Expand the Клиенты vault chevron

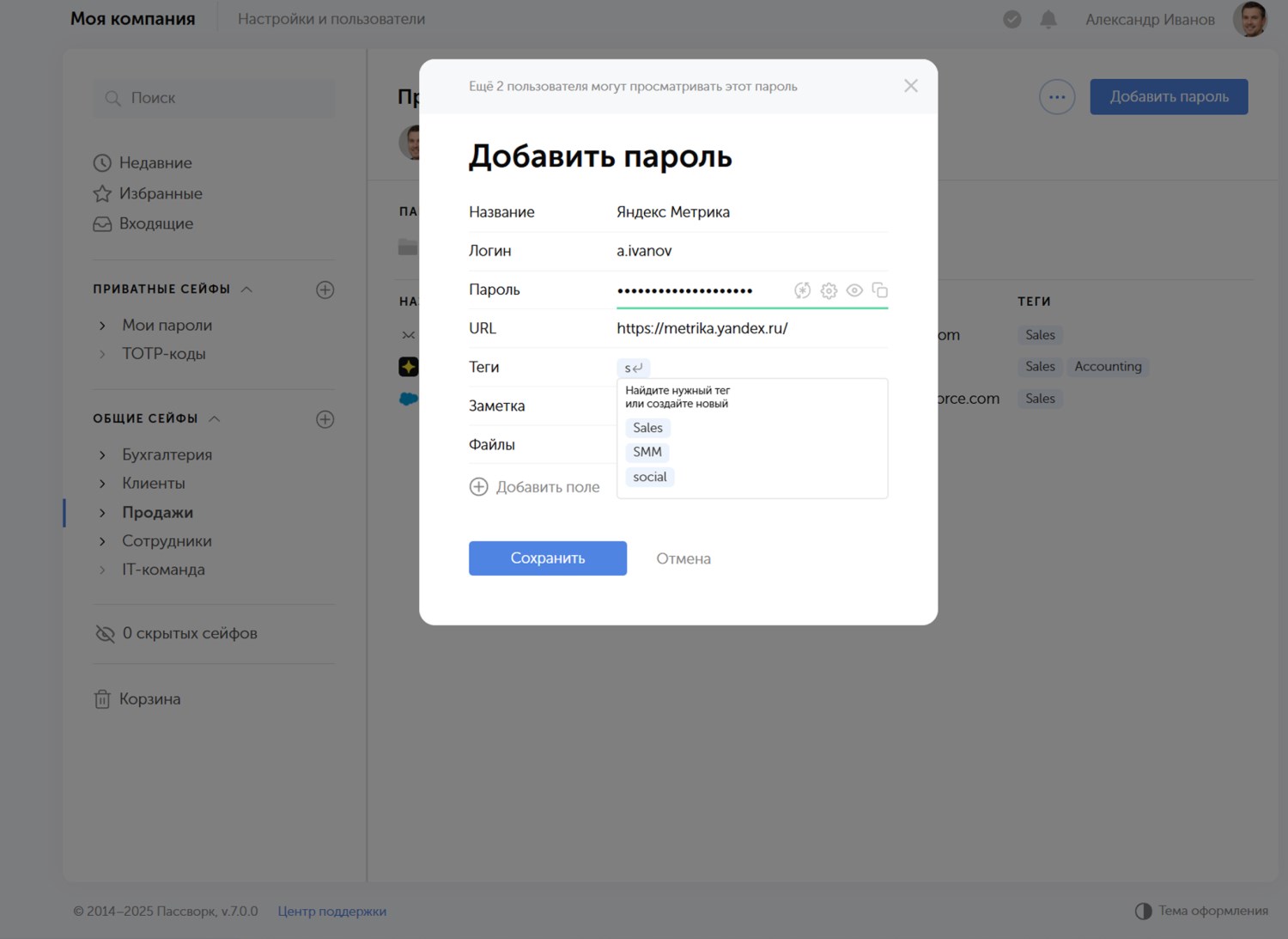click(103, 484)
